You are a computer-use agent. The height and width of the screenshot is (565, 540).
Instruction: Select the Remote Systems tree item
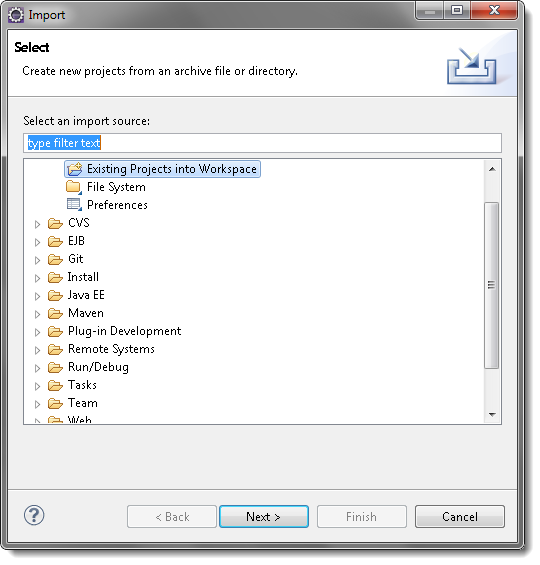click(x=111, y=350)
